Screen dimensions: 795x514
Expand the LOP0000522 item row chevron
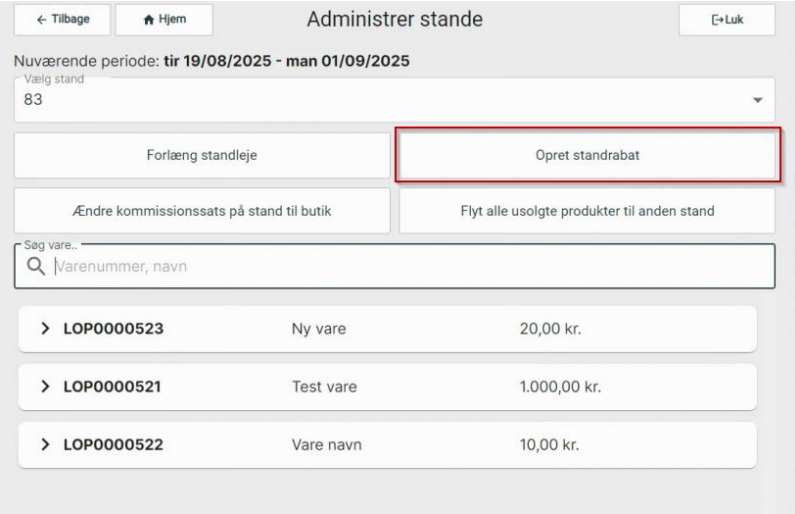tap(45, 445)
